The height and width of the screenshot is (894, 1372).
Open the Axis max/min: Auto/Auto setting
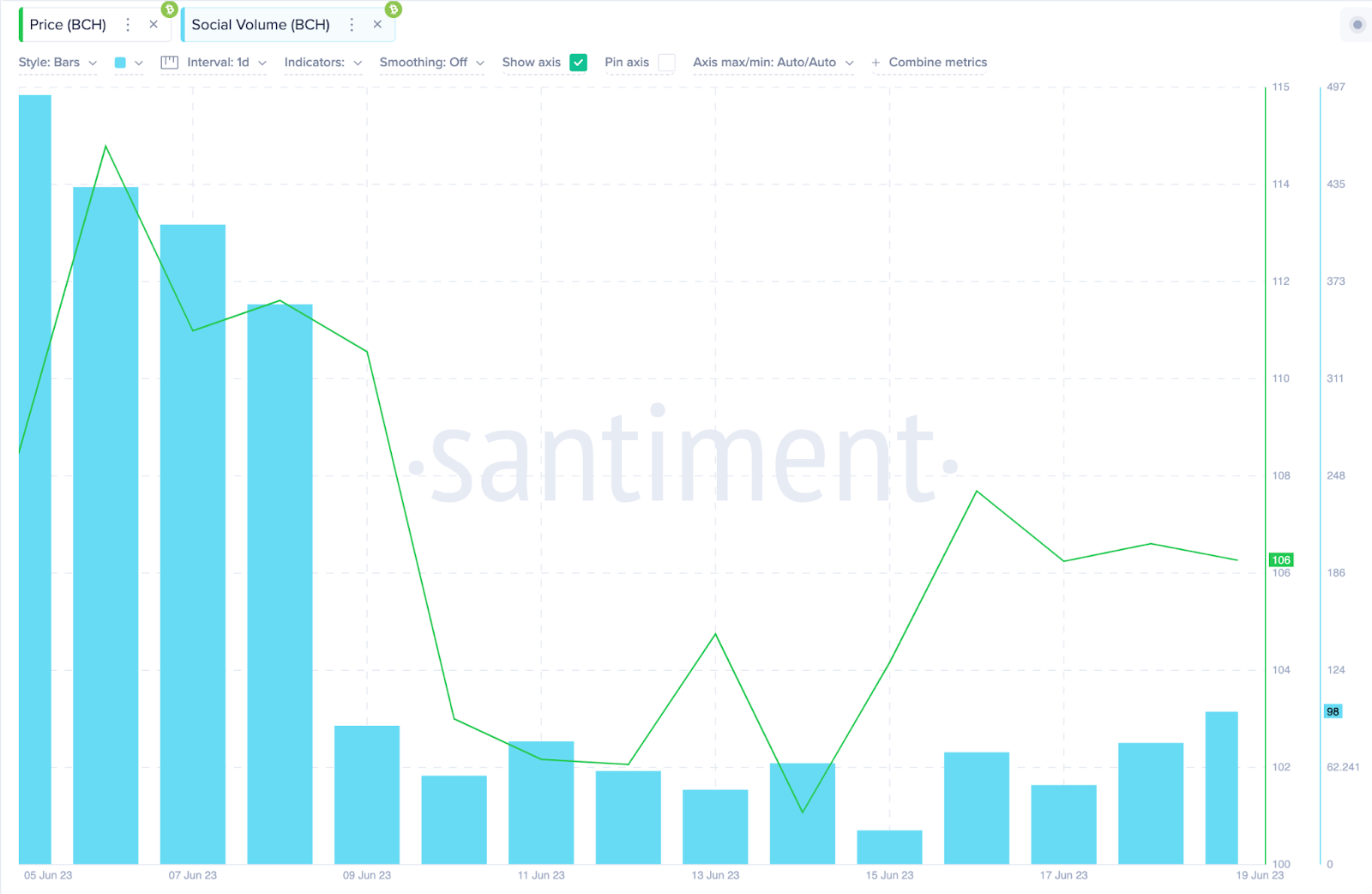pyautogui.click(x=773, y=63)
